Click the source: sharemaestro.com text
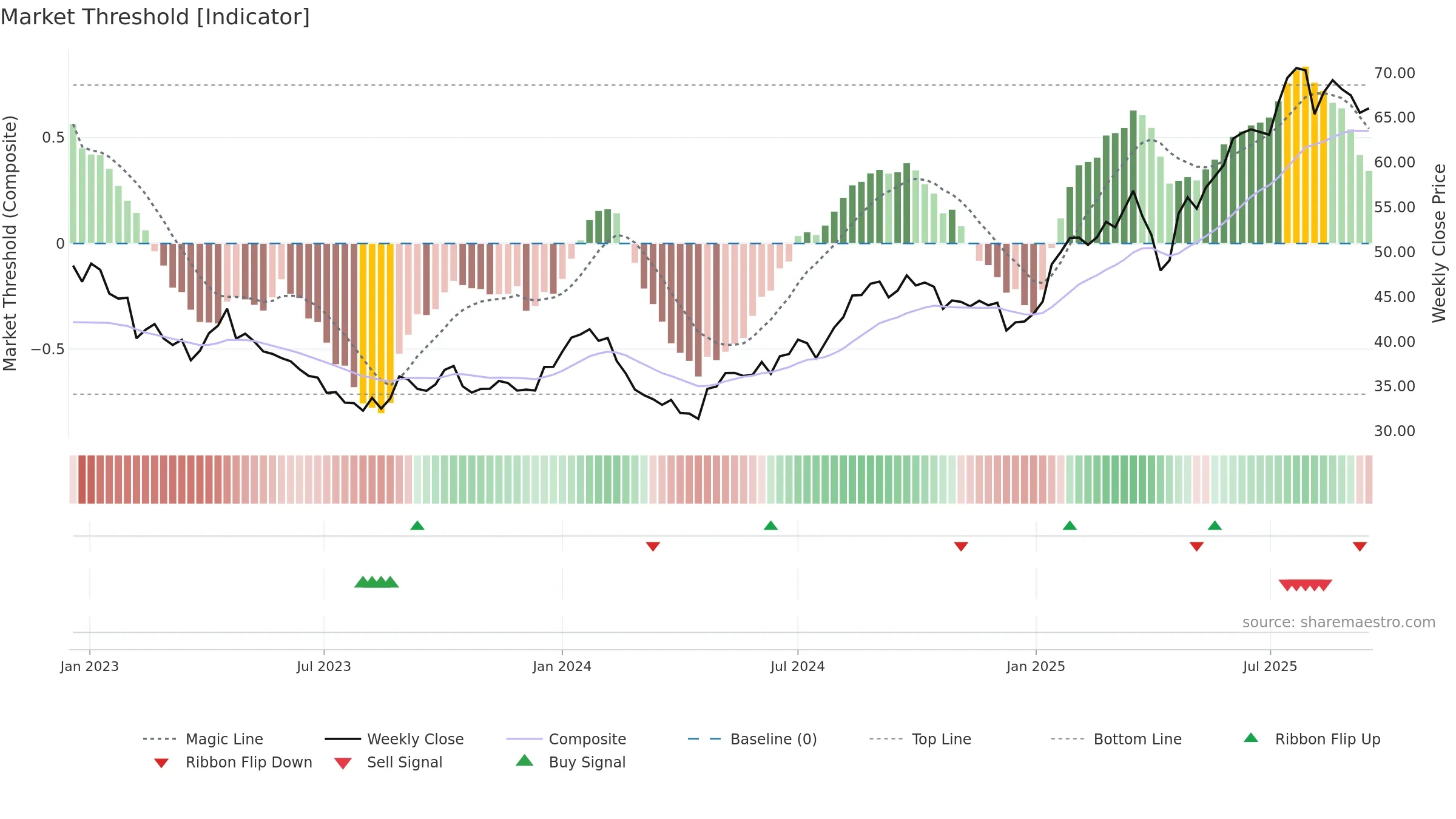Image resolution: width=1456 pixels, height=819 pixels. tap(1338, 622)
